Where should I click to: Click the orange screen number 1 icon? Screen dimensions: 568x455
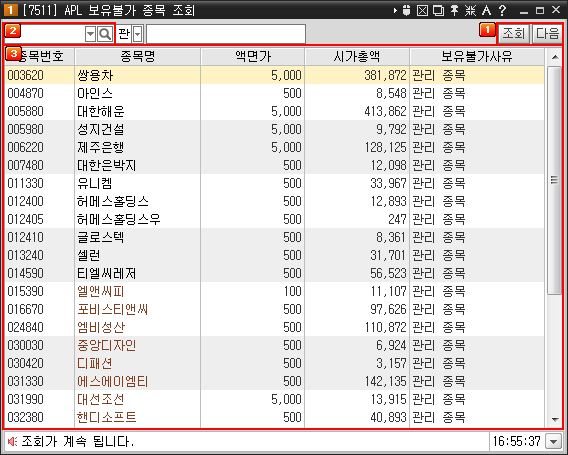pos(10,10)
